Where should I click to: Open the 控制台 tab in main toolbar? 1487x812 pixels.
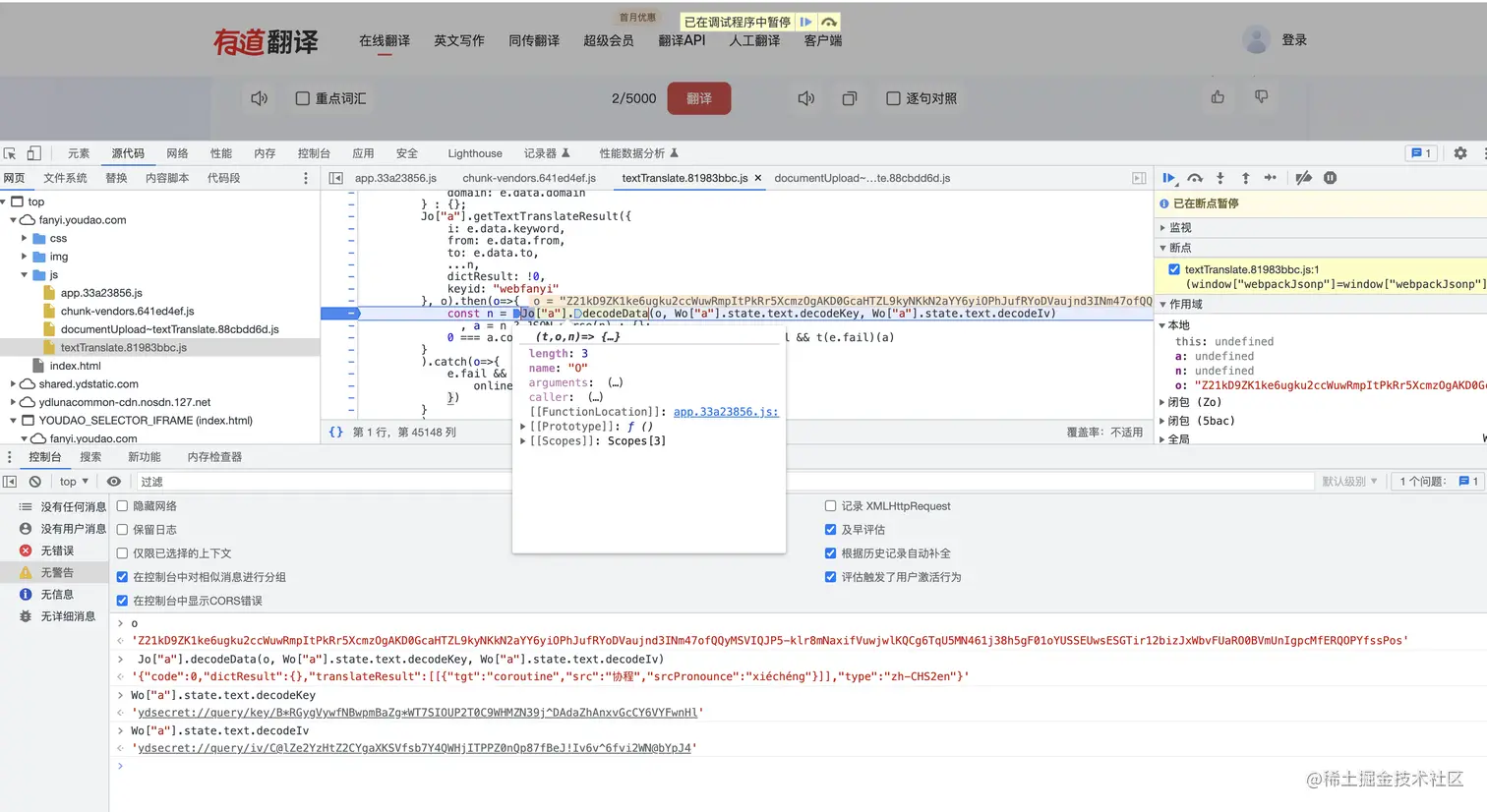(x=314, y=153)
